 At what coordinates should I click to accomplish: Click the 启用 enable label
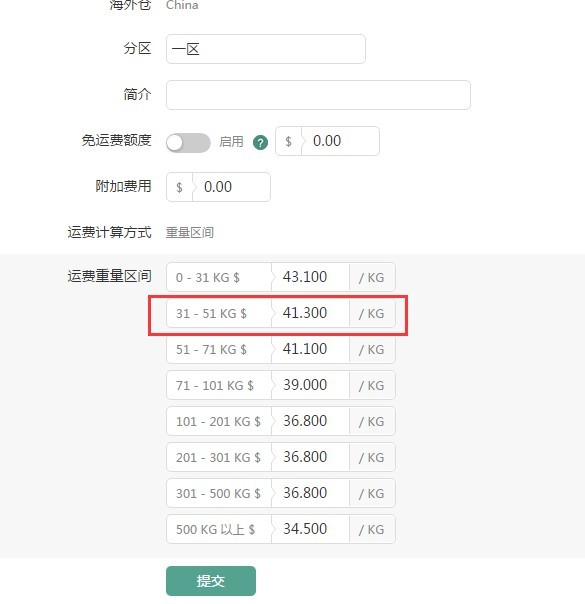pyautogui.click(x=231, y=142)
